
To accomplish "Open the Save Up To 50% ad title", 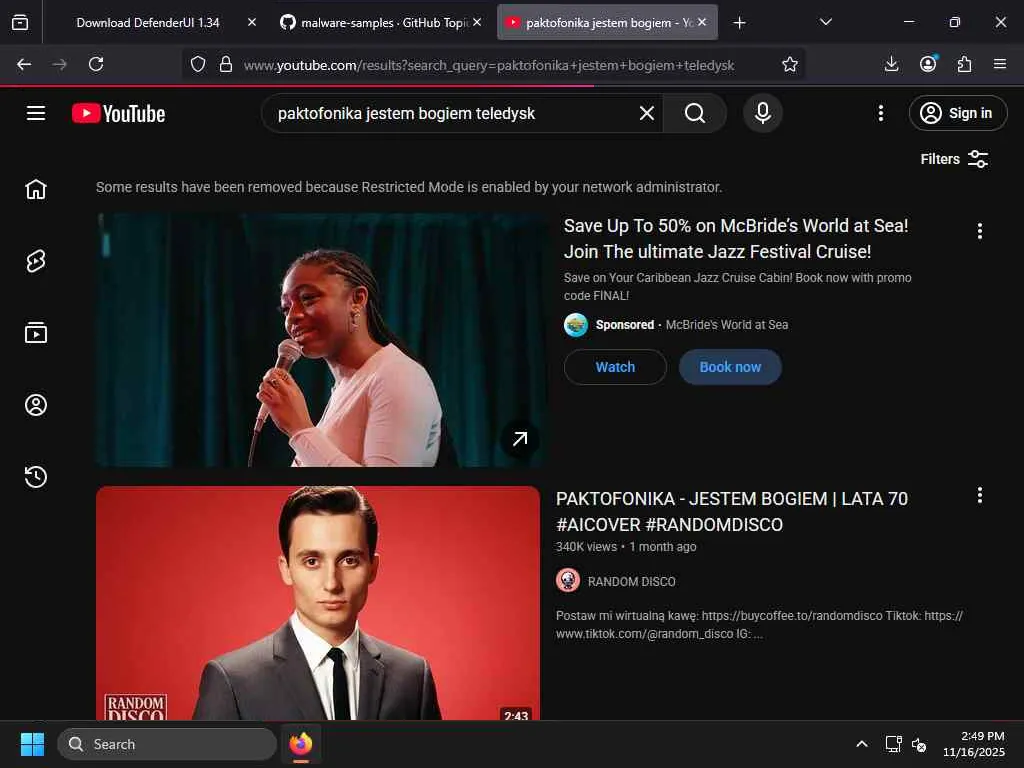I will [x=736, y=238].
